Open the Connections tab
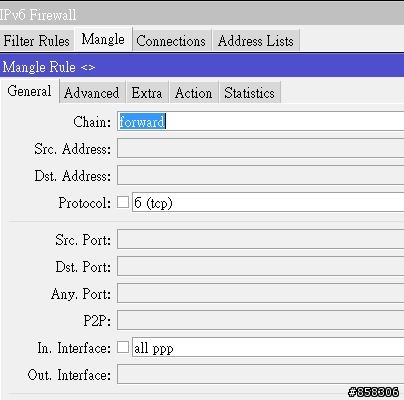Image resolution: width=404 pixels, height=400 pixels. click(172, 41)
